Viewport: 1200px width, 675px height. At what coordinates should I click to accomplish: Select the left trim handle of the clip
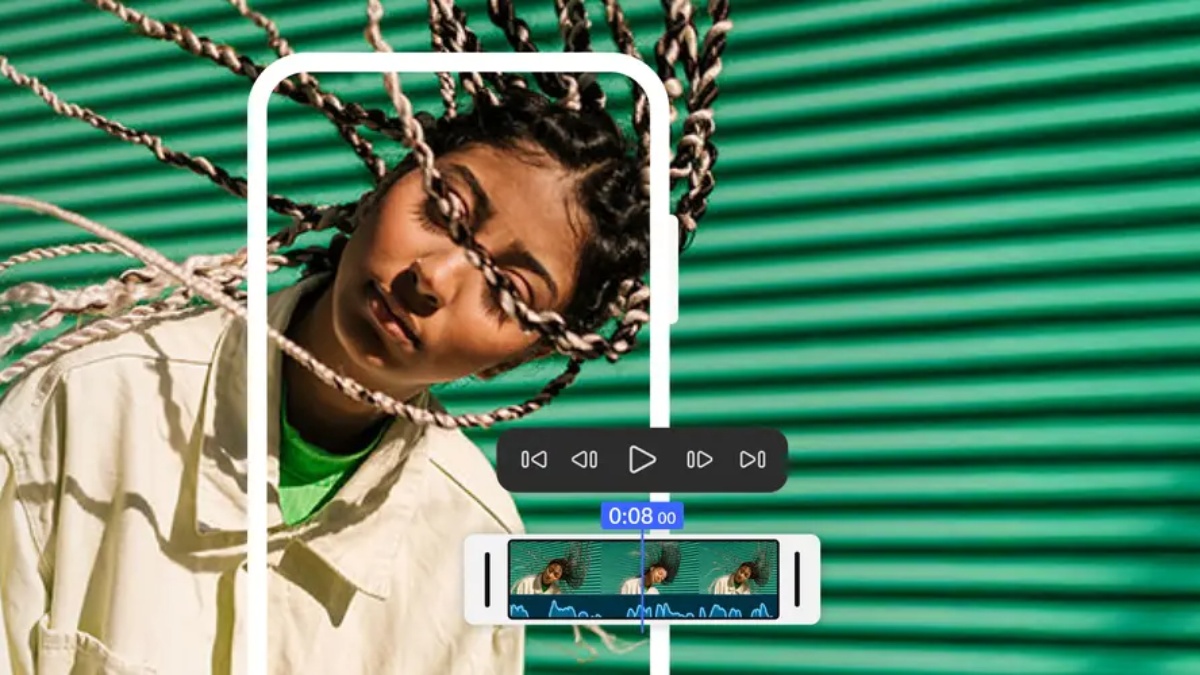pyautogui.click(x=487, y=580)
